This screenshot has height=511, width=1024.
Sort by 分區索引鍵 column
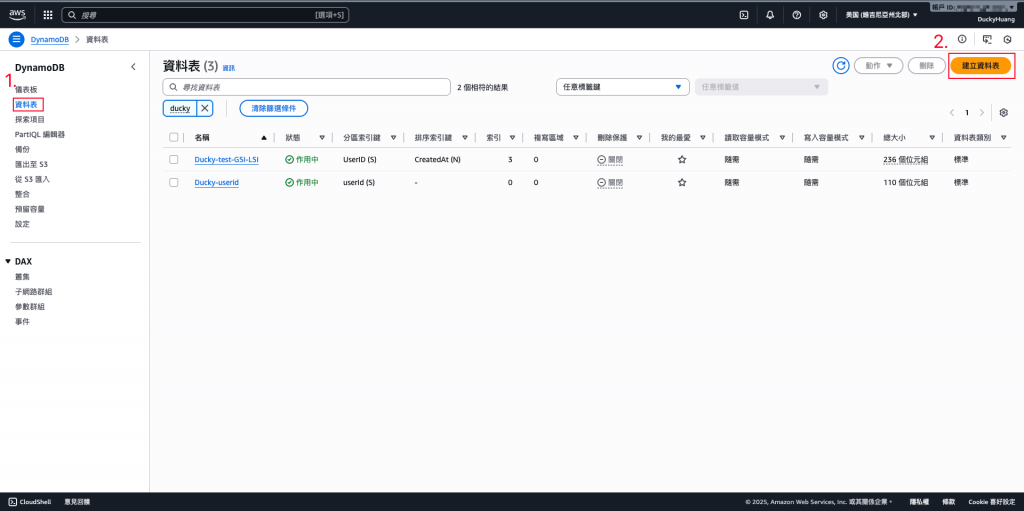point(393,138)
